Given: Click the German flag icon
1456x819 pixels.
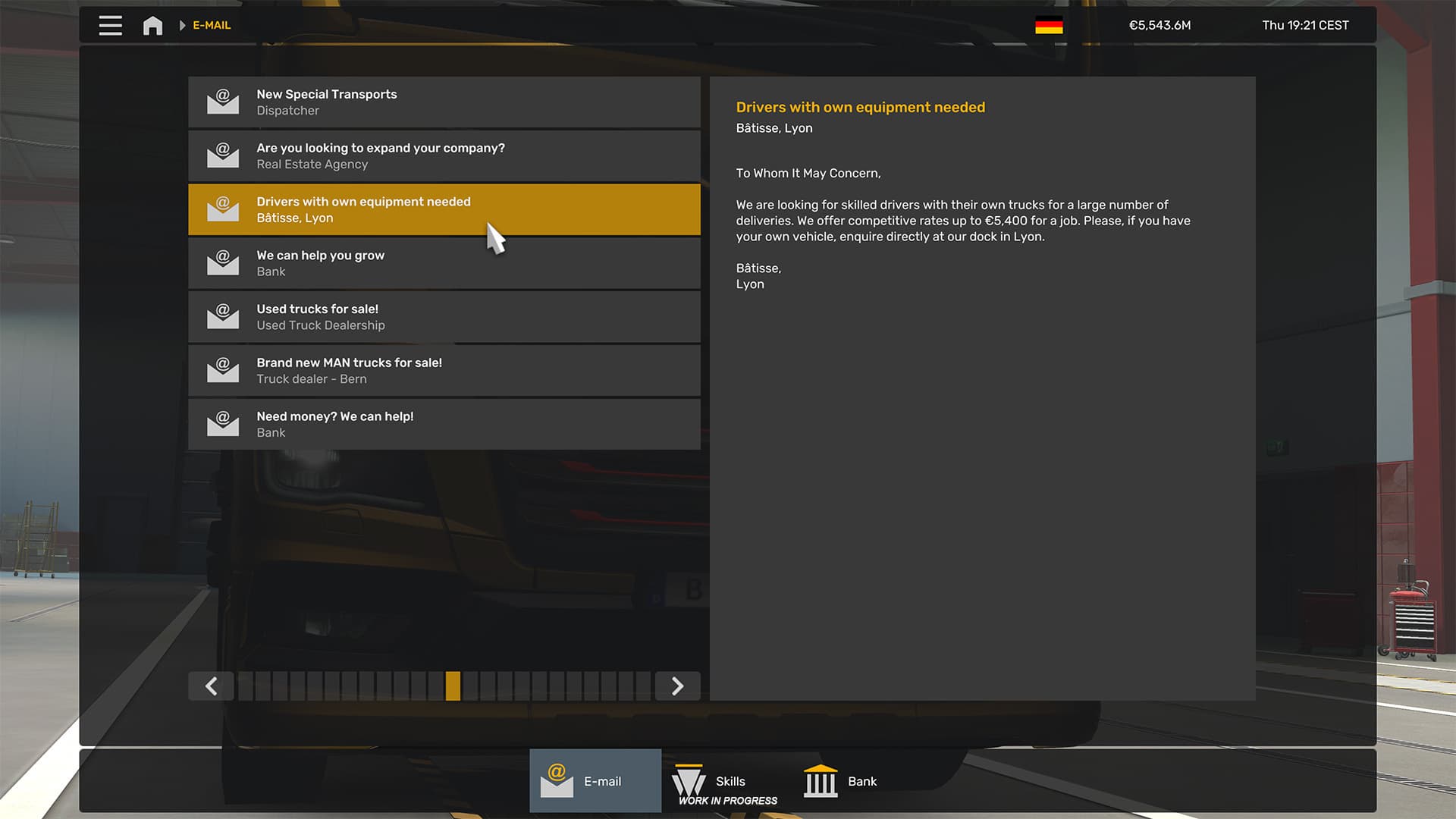Looking at the screenshot, I should pyautogui.click(x=1049, y=26).
